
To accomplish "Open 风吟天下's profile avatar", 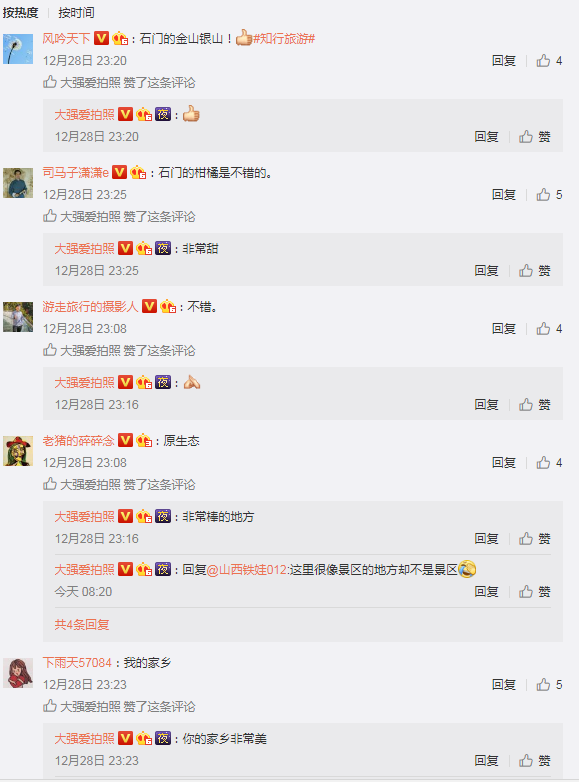I will tap(18, 49).
